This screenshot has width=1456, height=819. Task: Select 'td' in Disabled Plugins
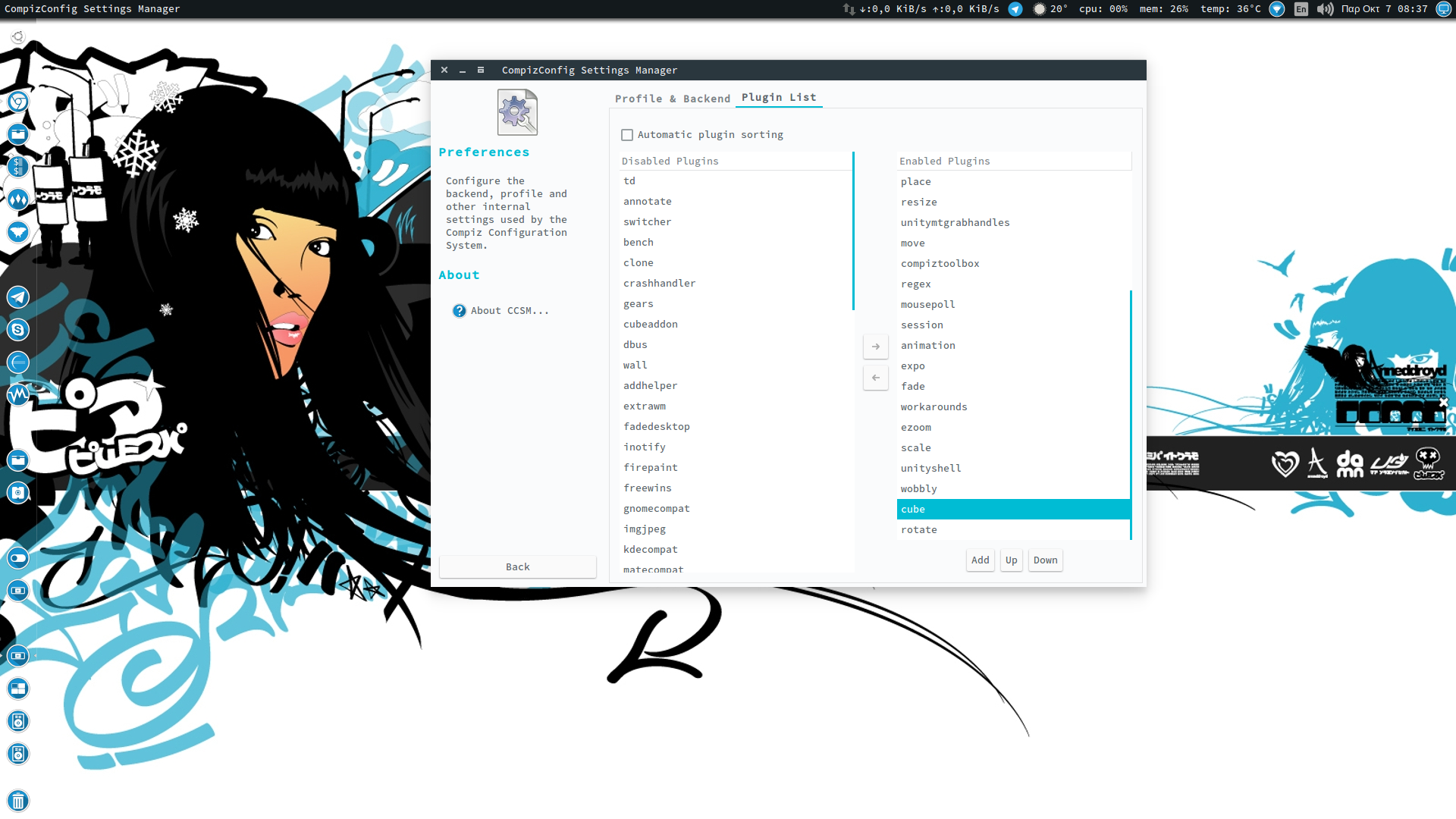tap(736, 181)
